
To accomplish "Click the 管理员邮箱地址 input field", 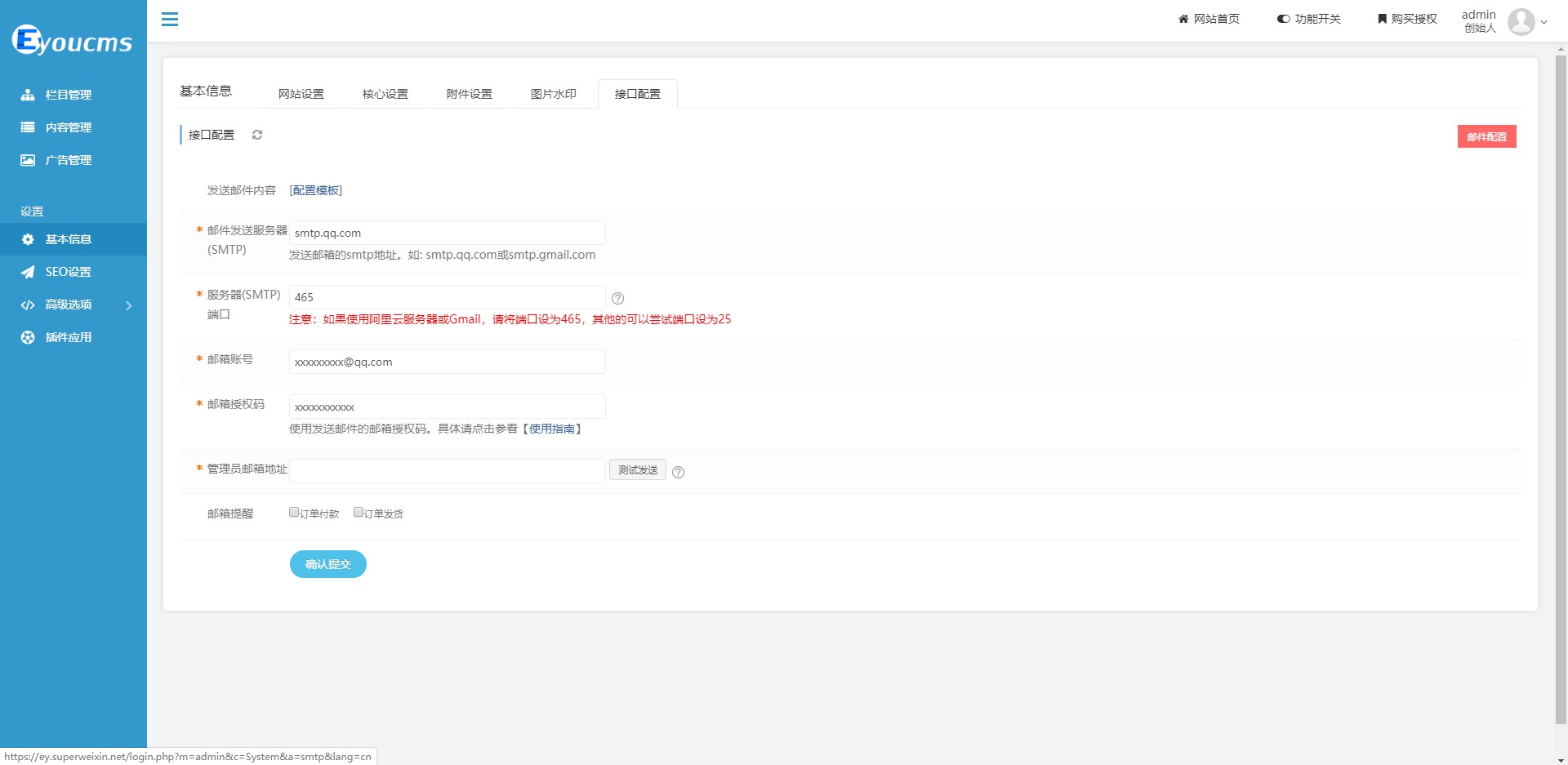I will tap(448, 471).
